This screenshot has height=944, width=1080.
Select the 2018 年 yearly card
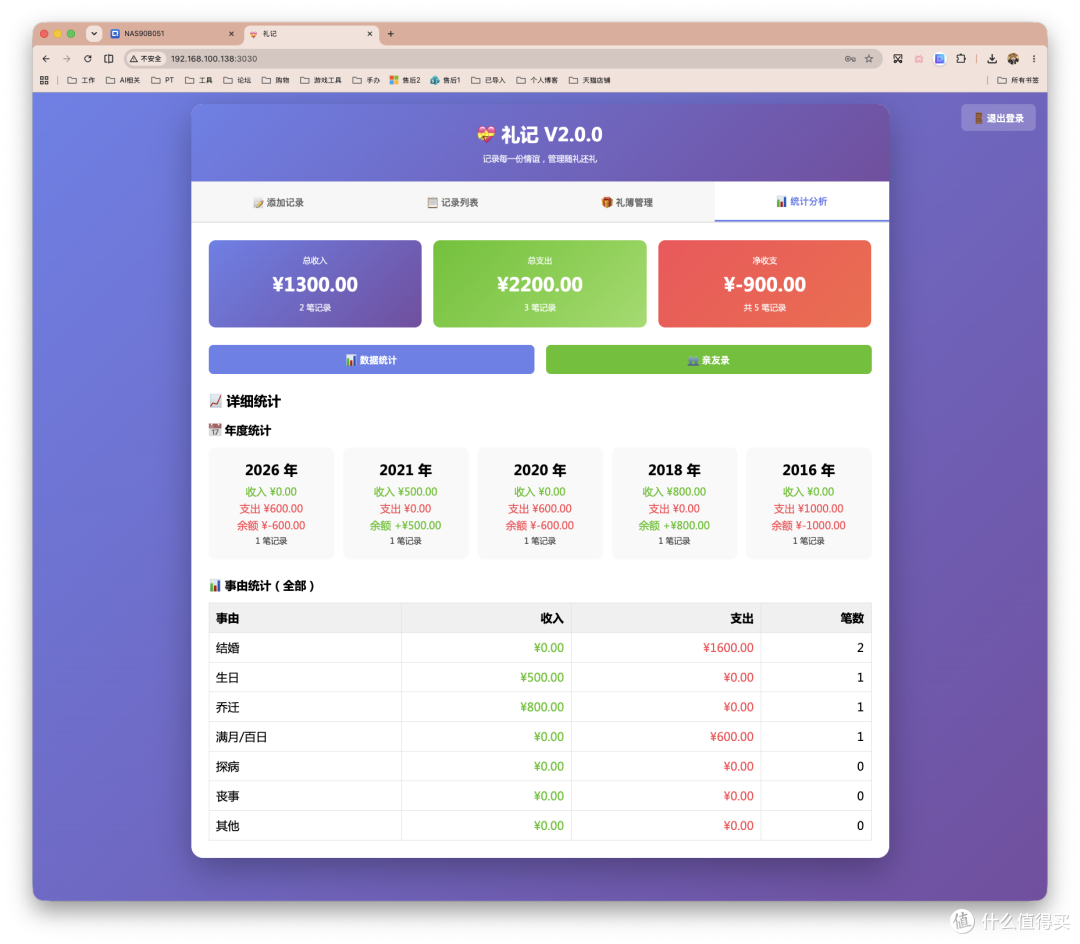coord(674,503)
